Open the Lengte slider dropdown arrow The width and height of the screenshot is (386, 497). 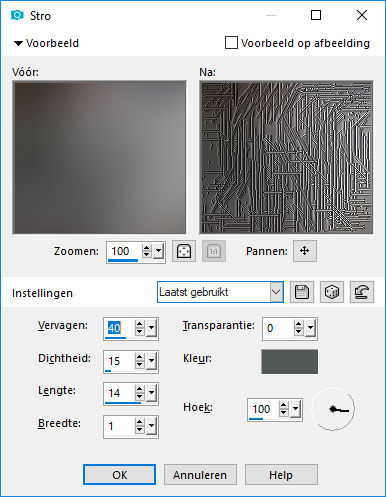(152, 393)
